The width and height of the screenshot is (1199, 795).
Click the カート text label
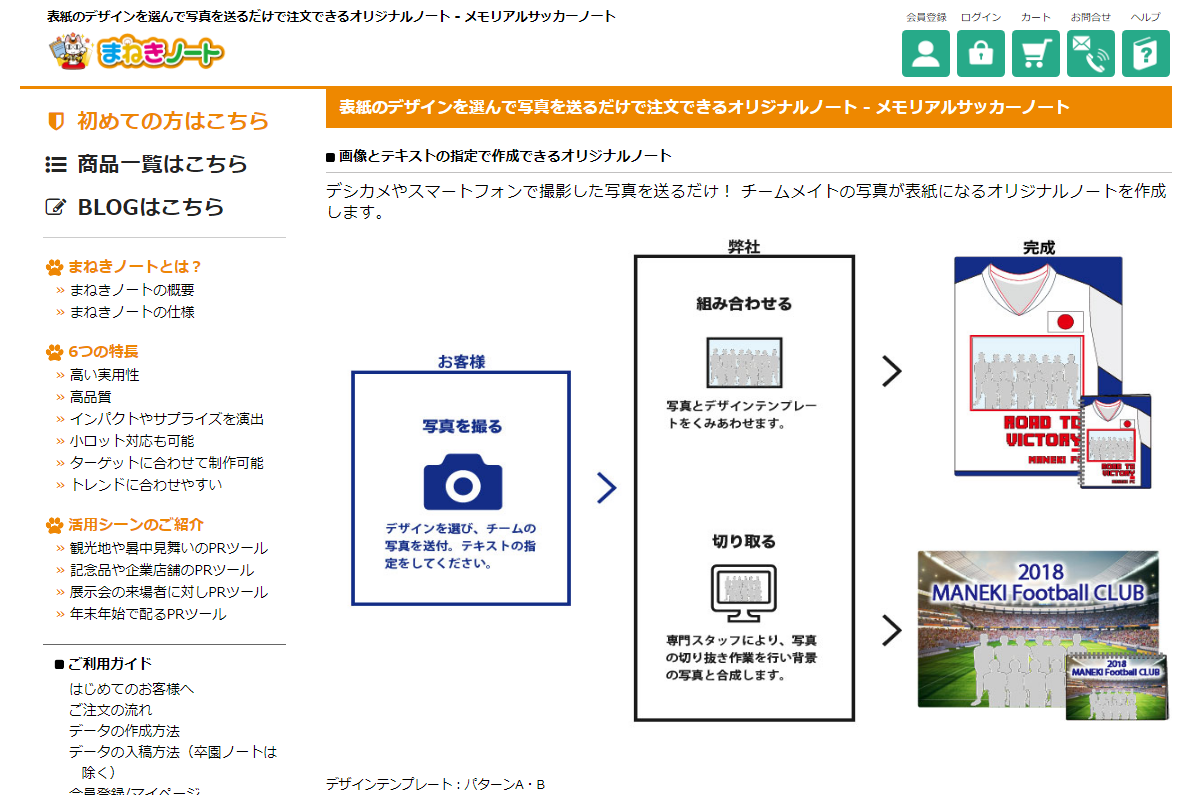pos(1036,17)
